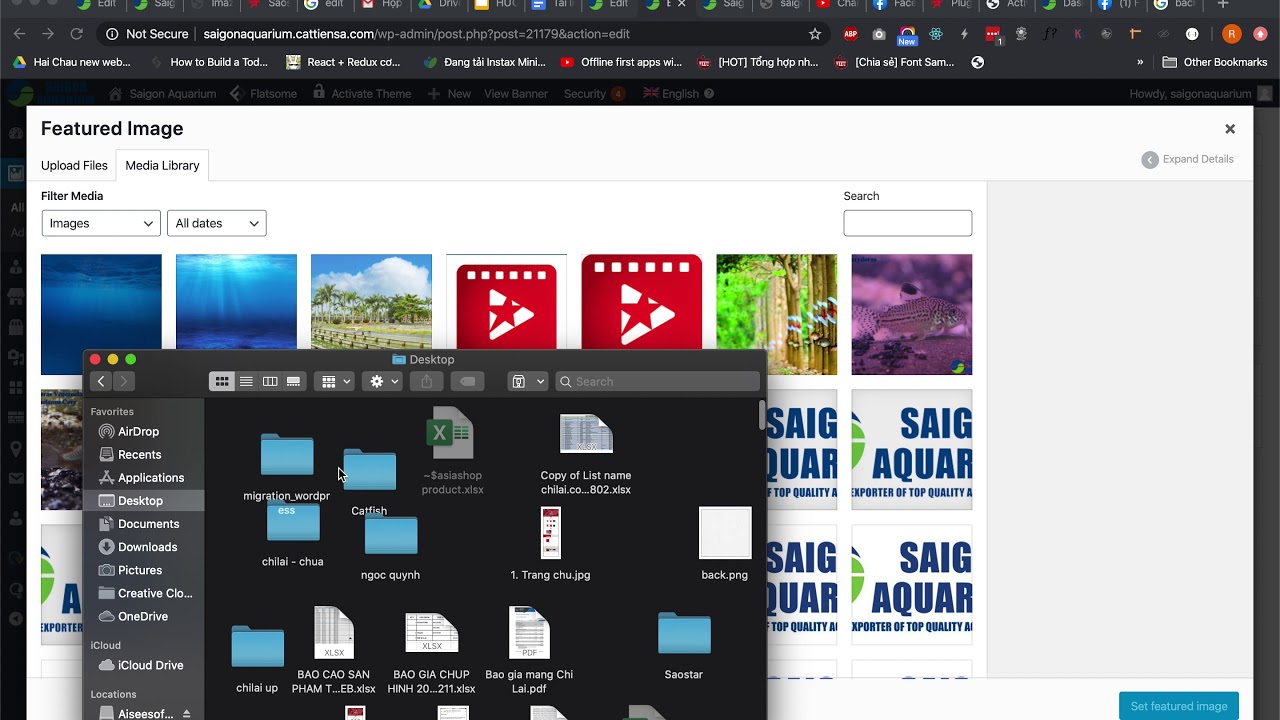Switch to Upload Files tab
This screenshot has height=720, width=1280.
pos(74,165)
